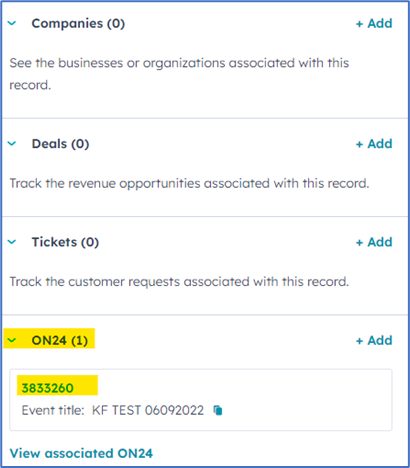This screenshot has height=468, width=410.
Task: Click + Add in the Companies section
Action: pos(374,23)
